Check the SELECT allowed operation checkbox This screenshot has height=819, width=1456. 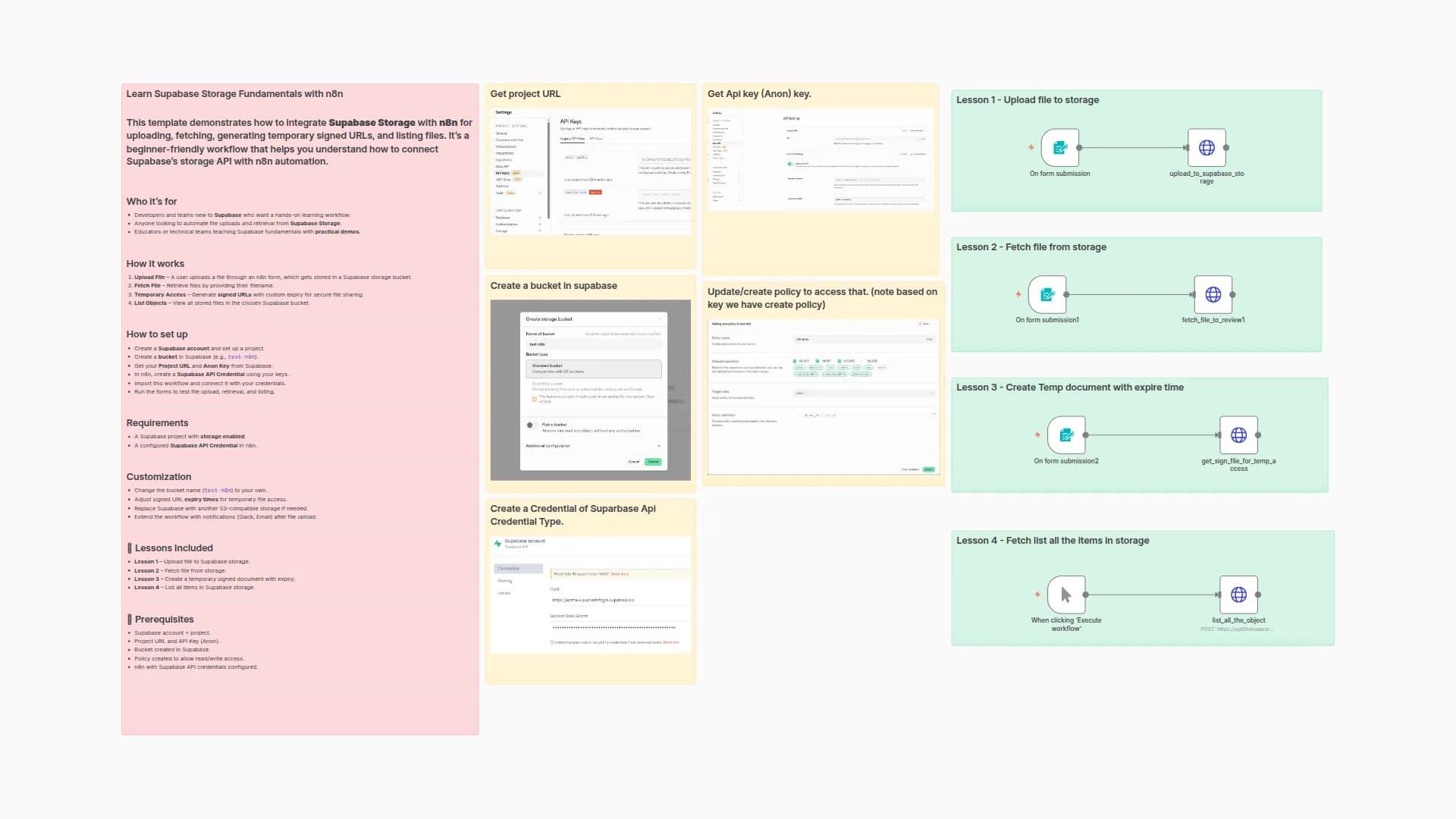[795, 361]
